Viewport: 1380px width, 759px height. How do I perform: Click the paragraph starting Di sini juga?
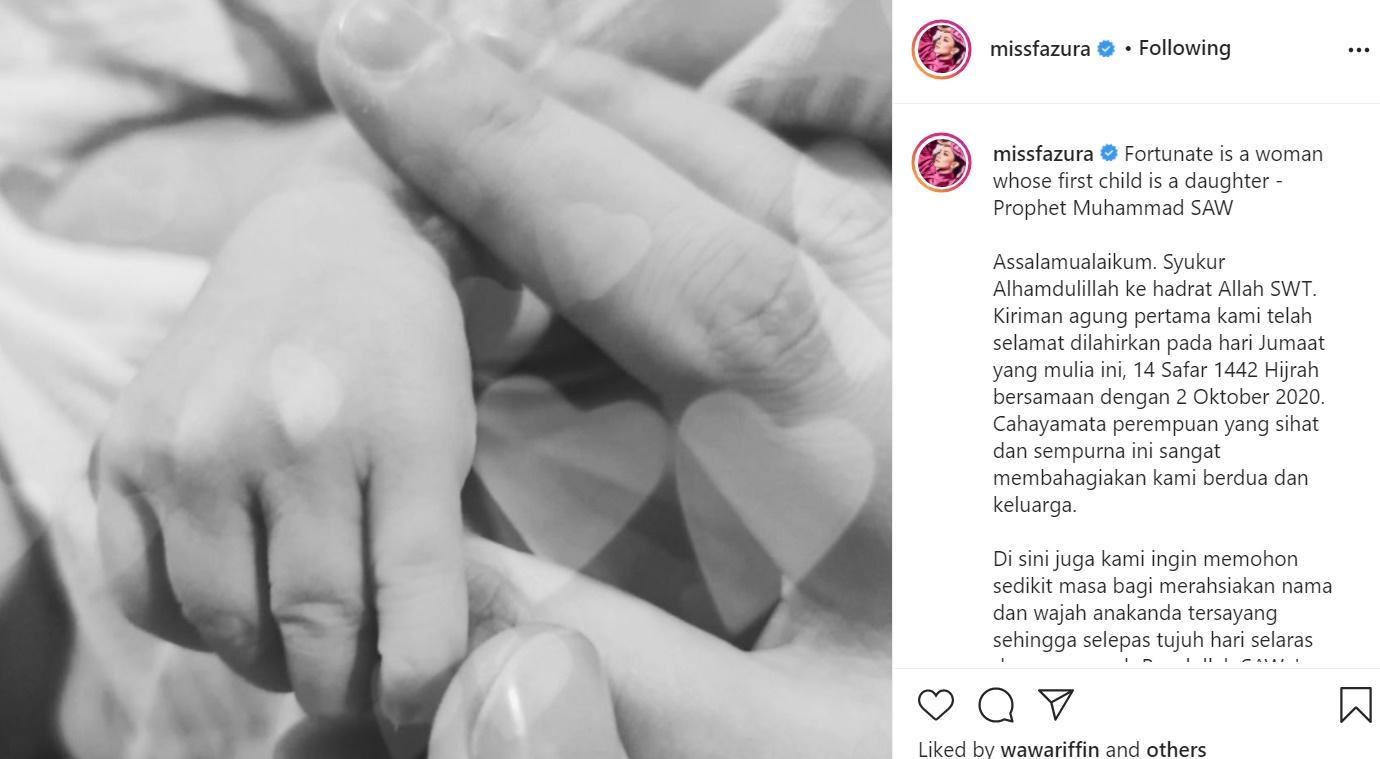tap(1163, 610)
